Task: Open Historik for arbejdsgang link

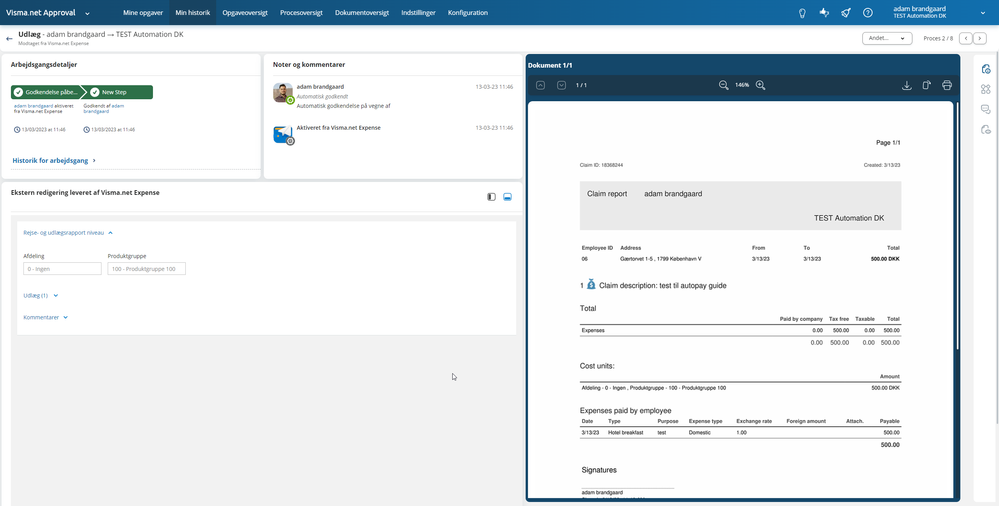Action: point(54,161)
